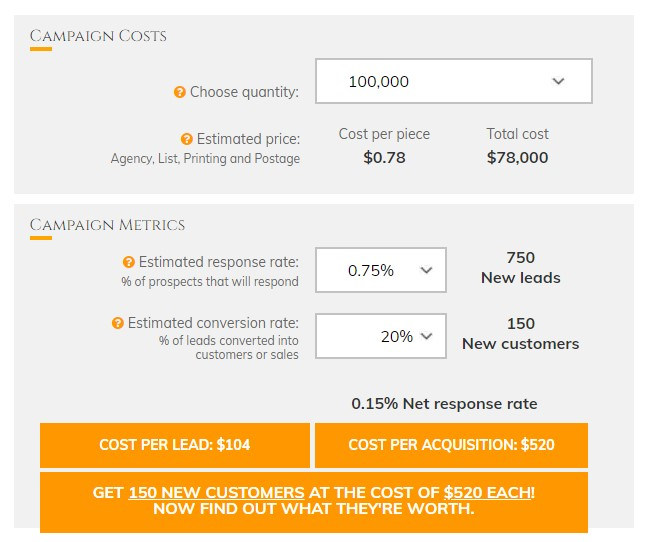Click the $78,000 total cost value
Screen dimensions: 646x542
517,157
